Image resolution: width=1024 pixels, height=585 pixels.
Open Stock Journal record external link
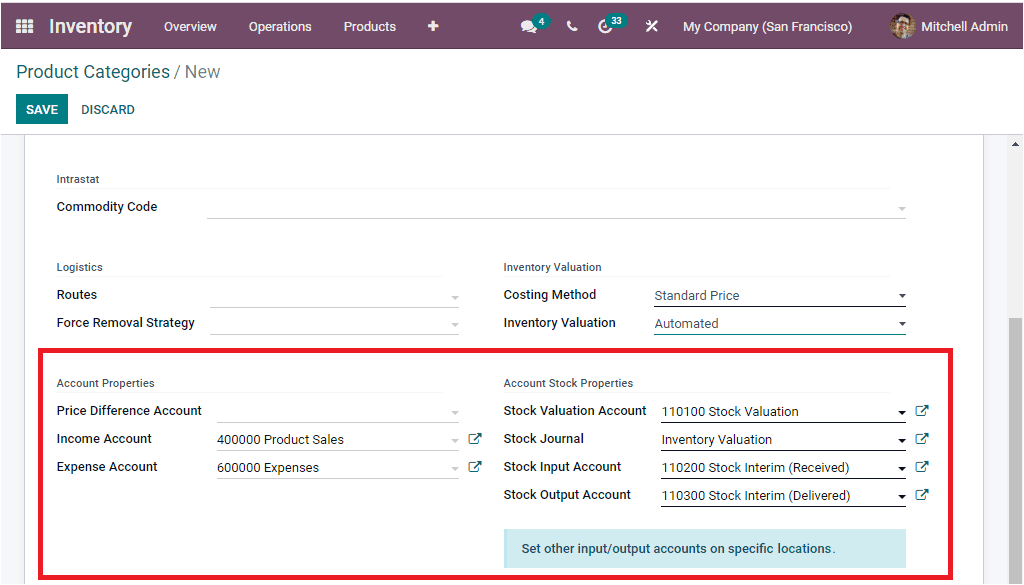click(x=921, y=438)
